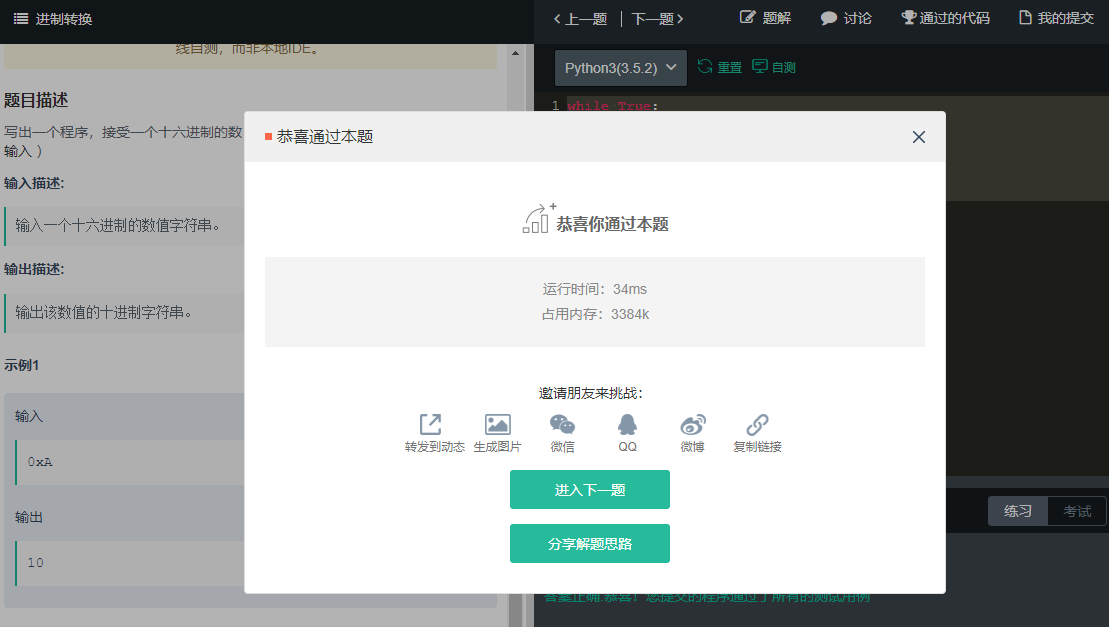
Task: Close the 恭喜通过本题 dialog
Action: click(x=919, y=137)
